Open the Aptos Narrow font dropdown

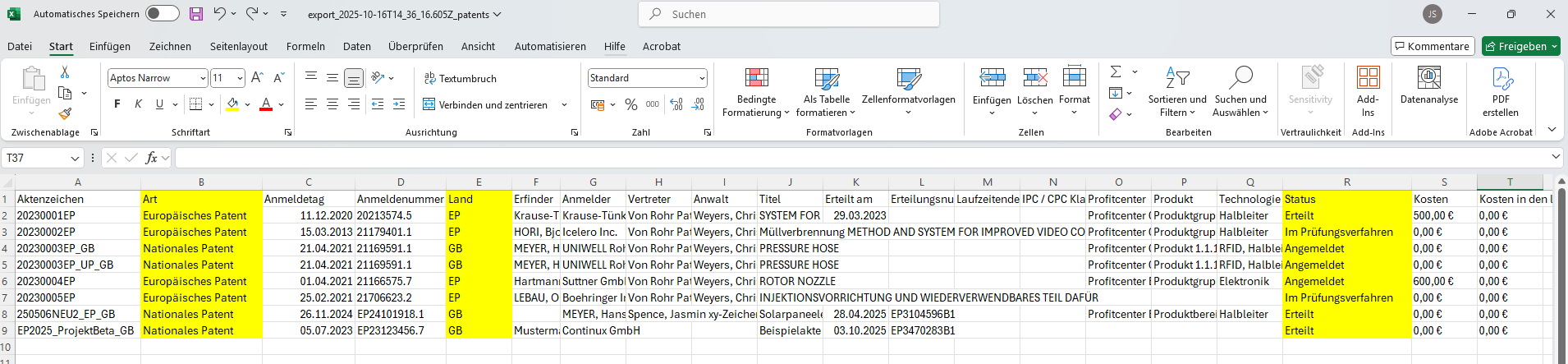click(203, 78)
